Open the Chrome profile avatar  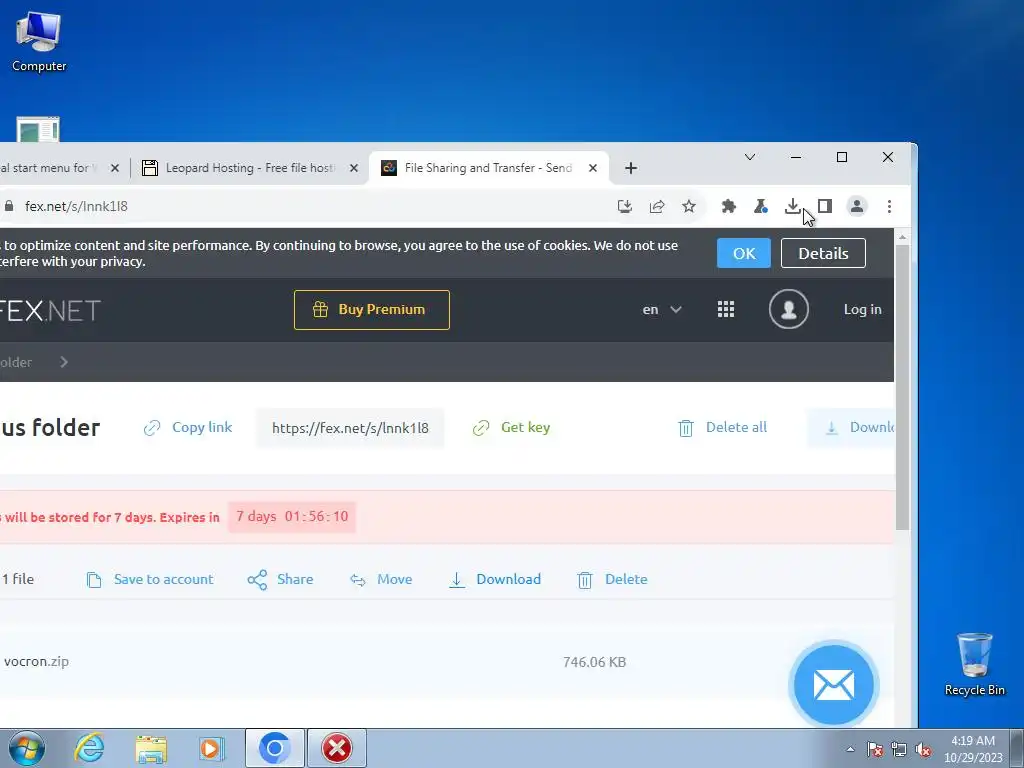[x=857, y=206]
